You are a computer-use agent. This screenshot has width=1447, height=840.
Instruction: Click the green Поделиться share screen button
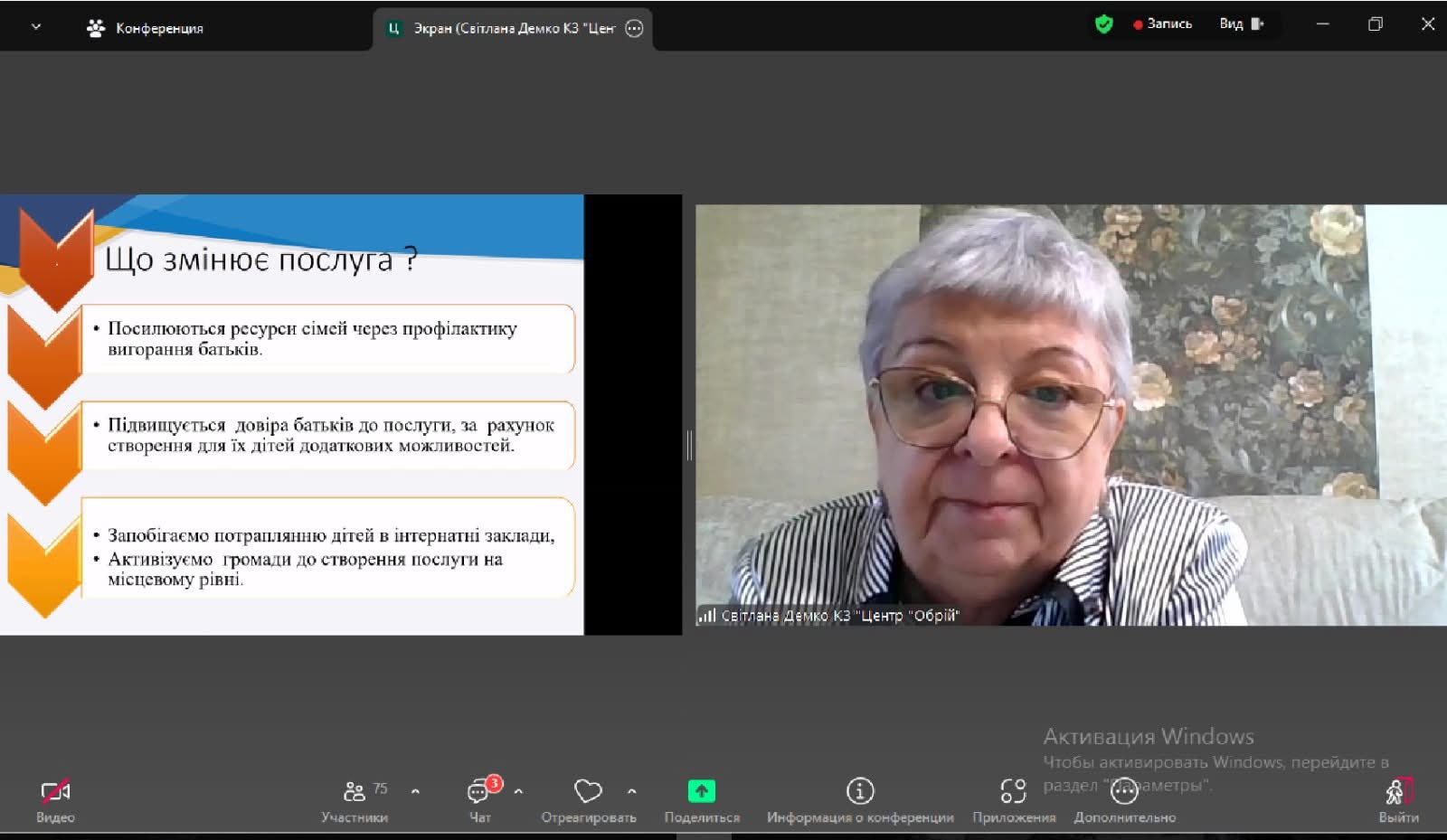(701, 791)
